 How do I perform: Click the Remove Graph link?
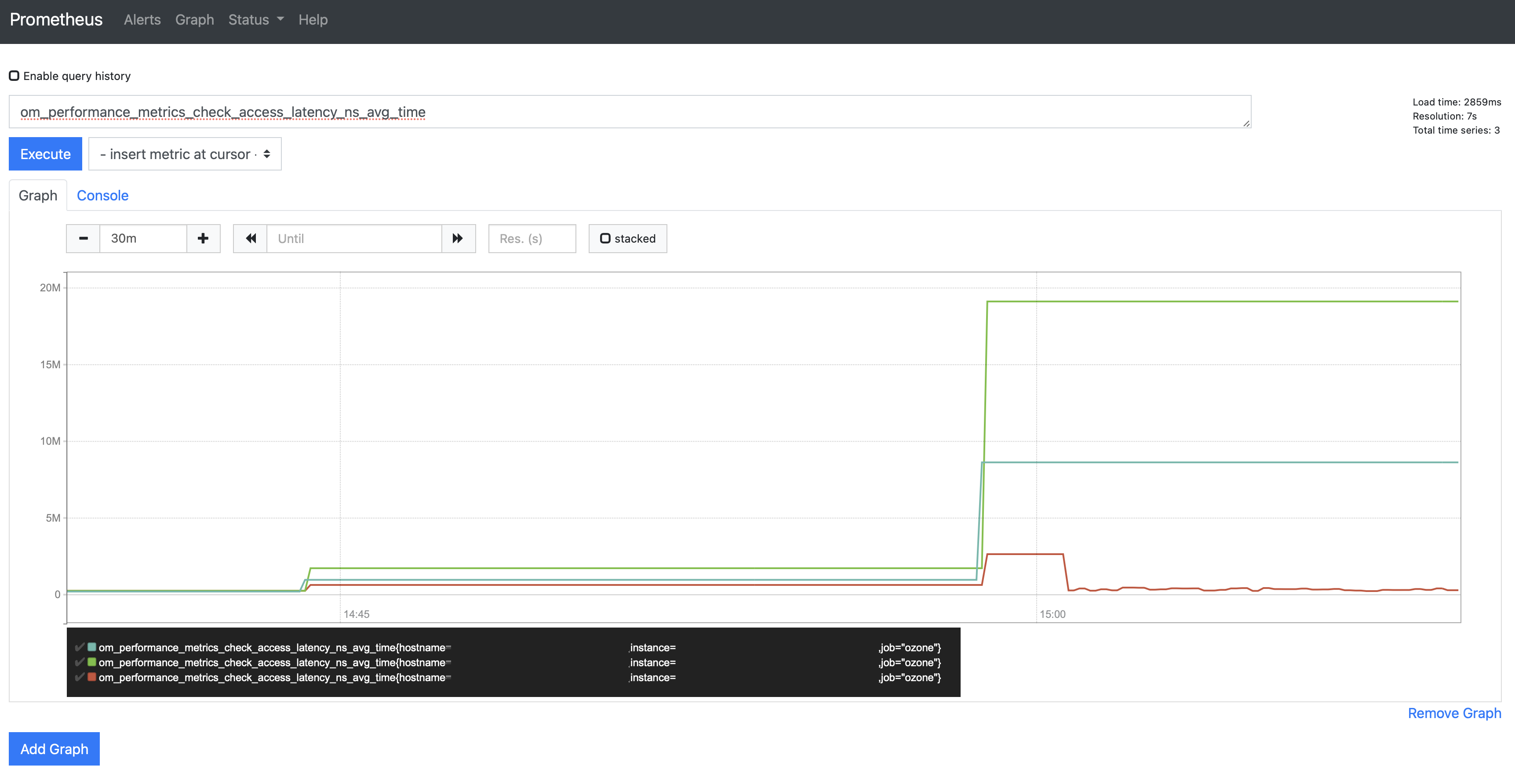click(x=1454, y=714)
